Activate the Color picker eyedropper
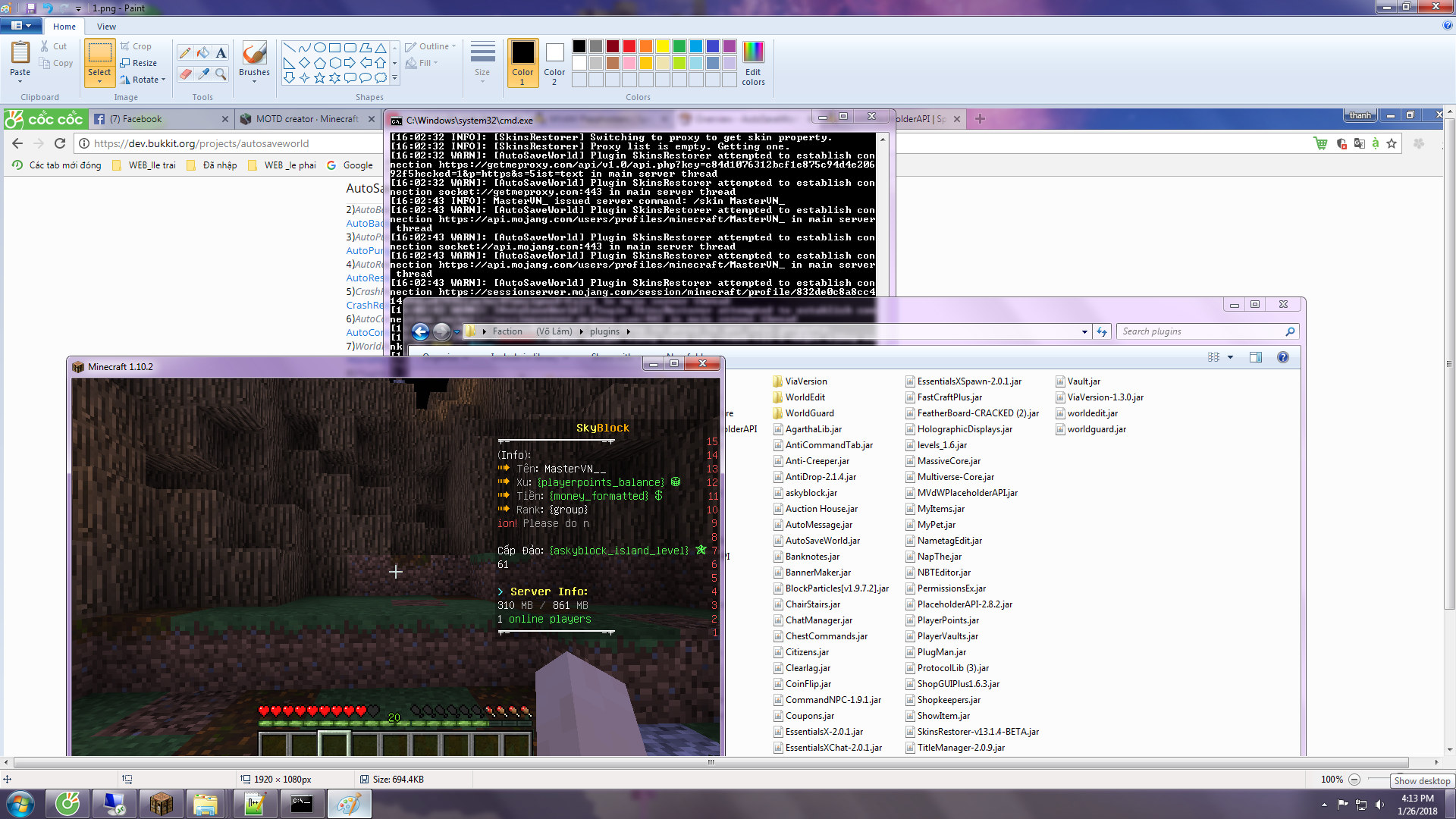 tap(203, 74)
